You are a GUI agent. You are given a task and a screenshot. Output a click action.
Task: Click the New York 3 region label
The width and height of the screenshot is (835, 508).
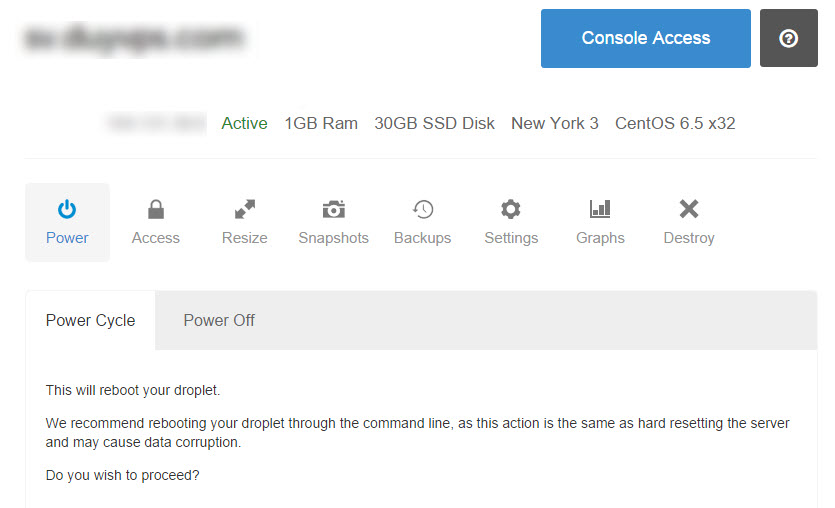point(554,124)
